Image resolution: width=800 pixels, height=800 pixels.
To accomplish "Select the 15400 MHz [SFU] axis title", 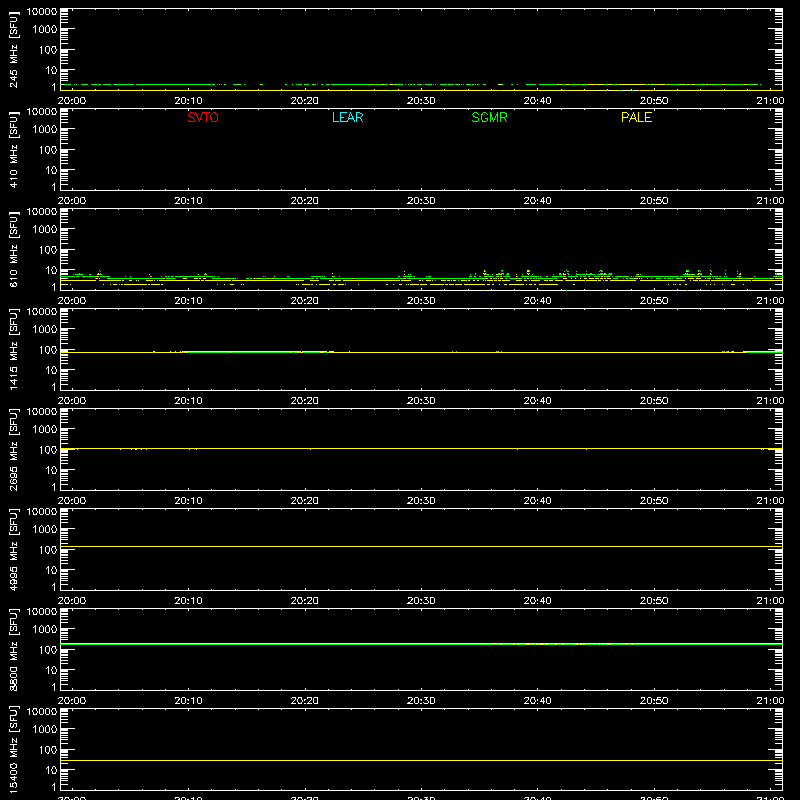I will point(13,749).
